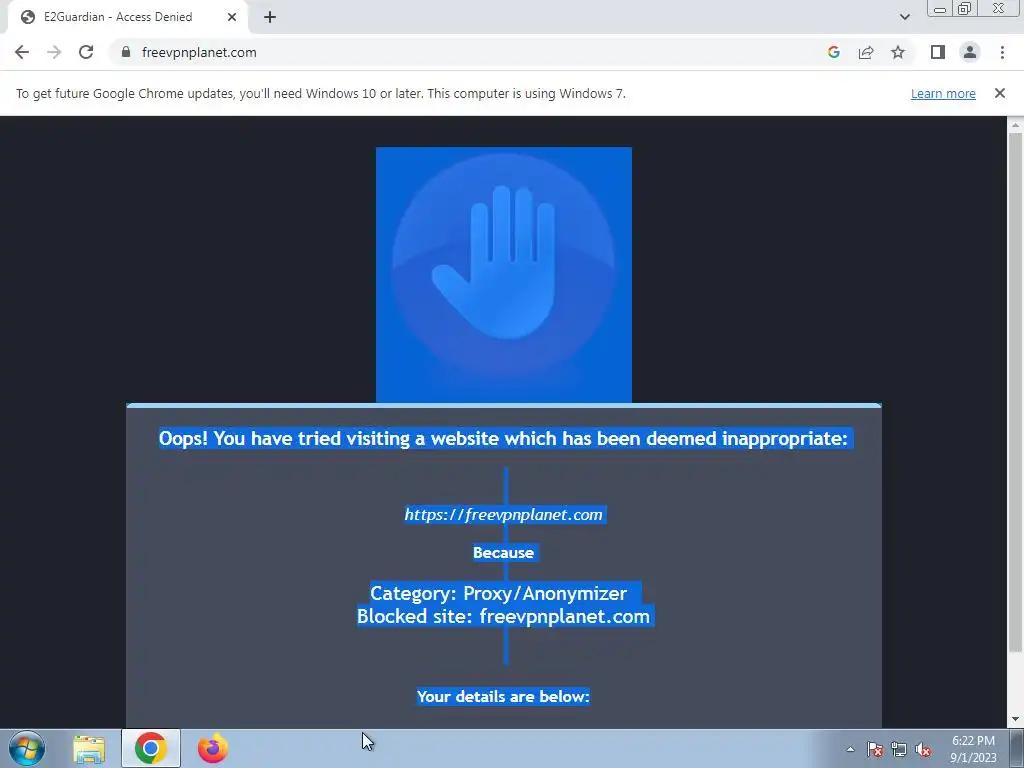The width and height of the screenshot is (1024, 768).
Task: Click the blue stop hand image
Action: [x=504, y=274]
